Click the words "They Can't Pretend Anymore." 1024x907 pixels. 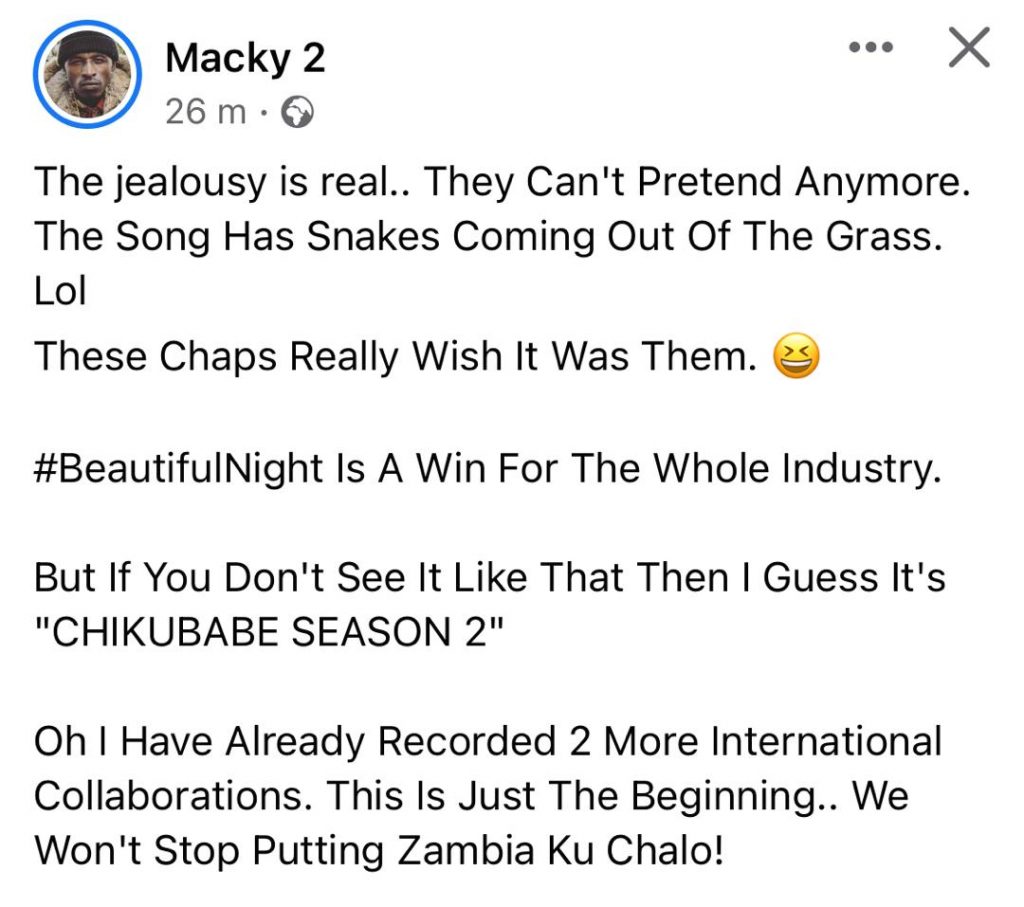tap(697, 182)
